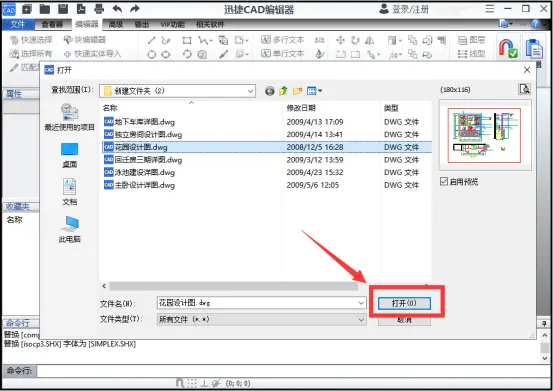Switch to the 编辑器 tab

point(87,24)
